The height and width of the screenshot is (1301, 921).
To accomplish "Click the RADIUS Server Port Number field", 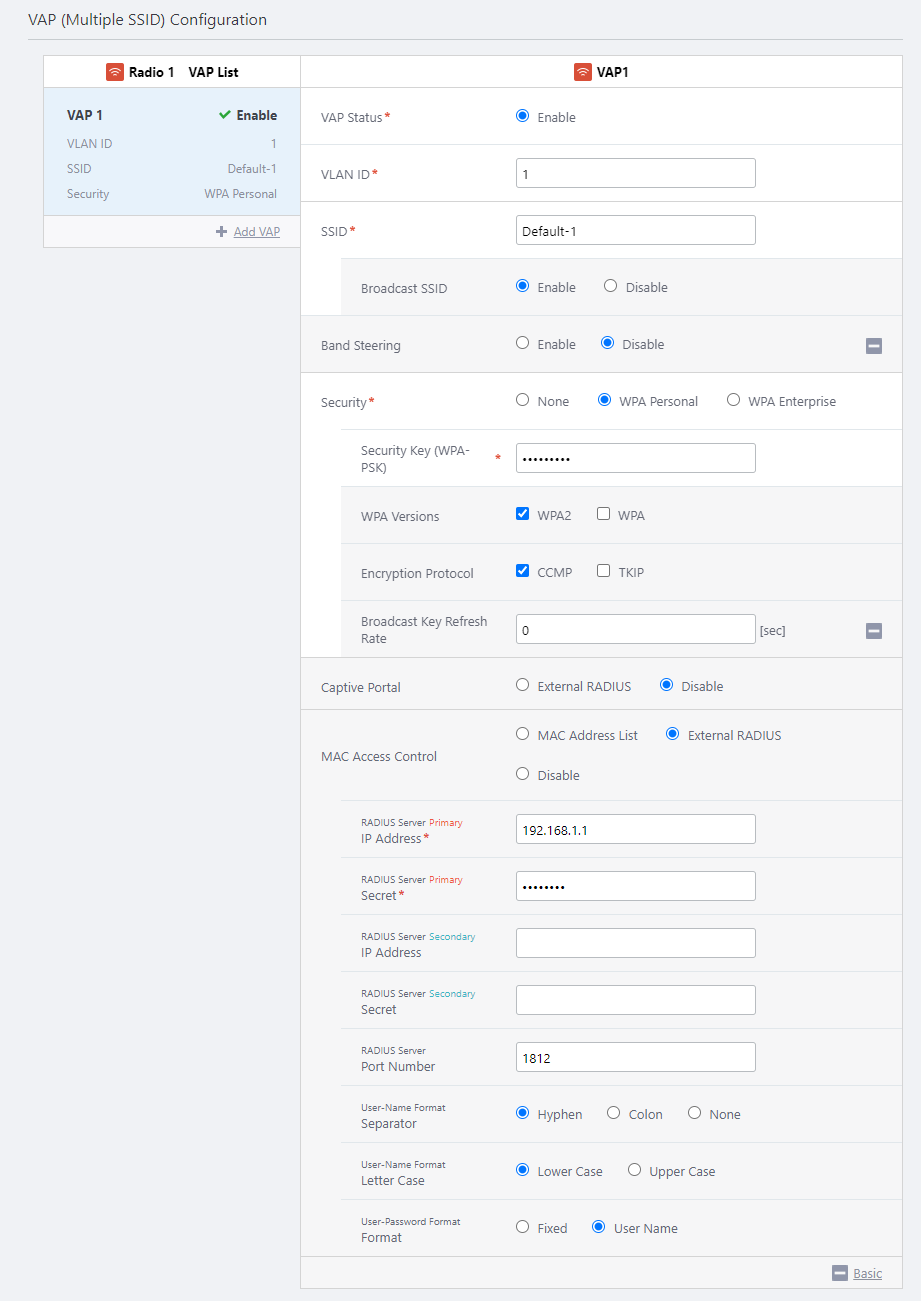I will coord(635,1057).
